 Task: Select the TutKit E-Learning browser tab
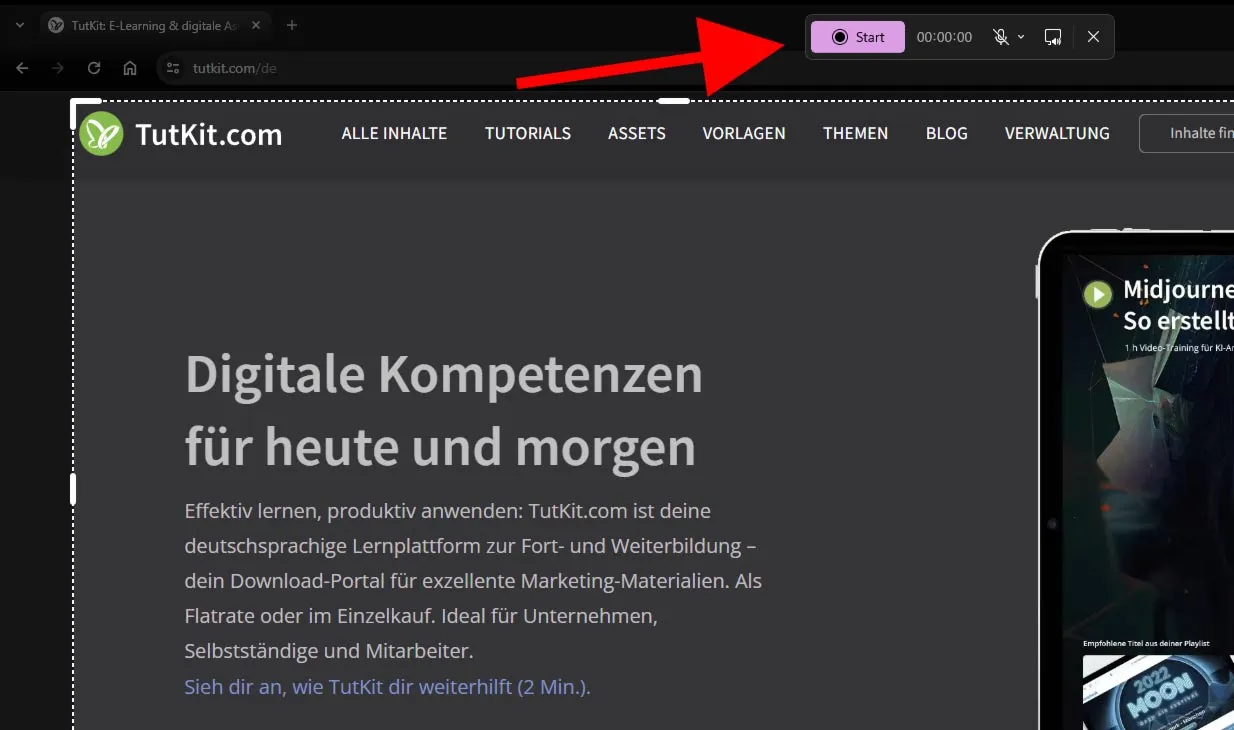coord(155,25)
